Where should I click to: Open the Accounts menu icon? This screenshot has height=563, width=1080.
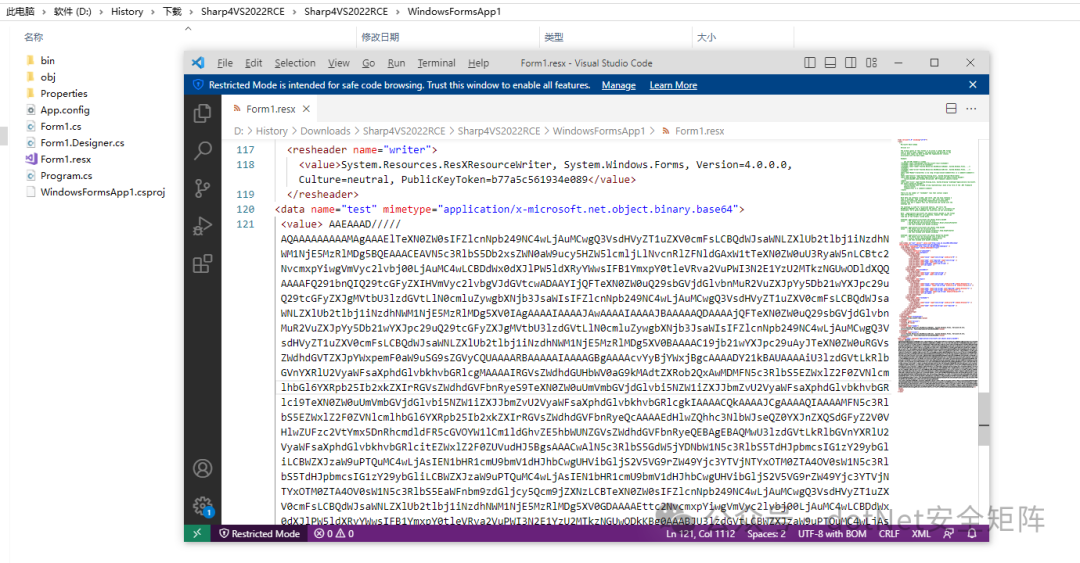(202, 469)
